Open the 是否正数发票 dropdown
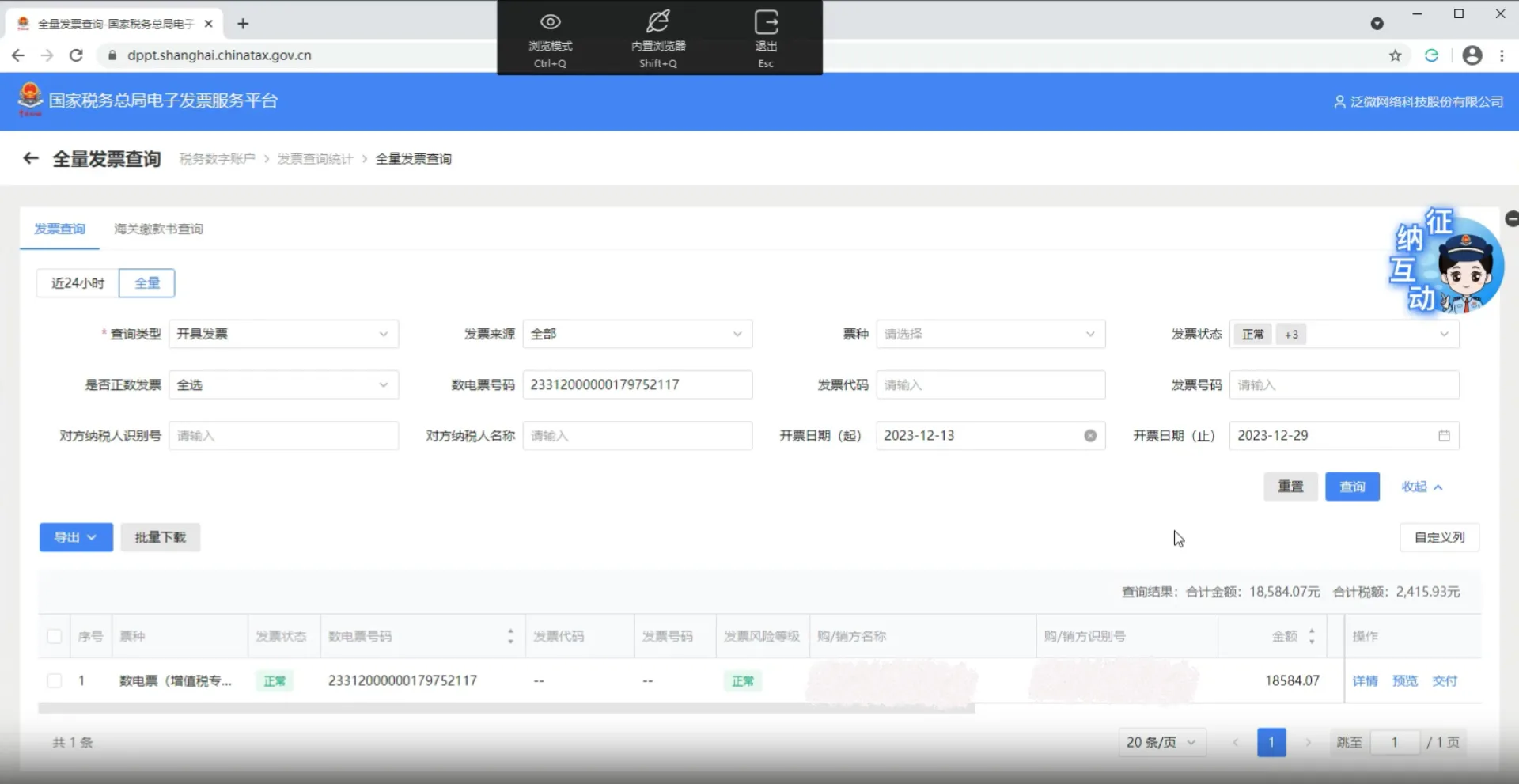1519x784 pixels. point(284,385)
